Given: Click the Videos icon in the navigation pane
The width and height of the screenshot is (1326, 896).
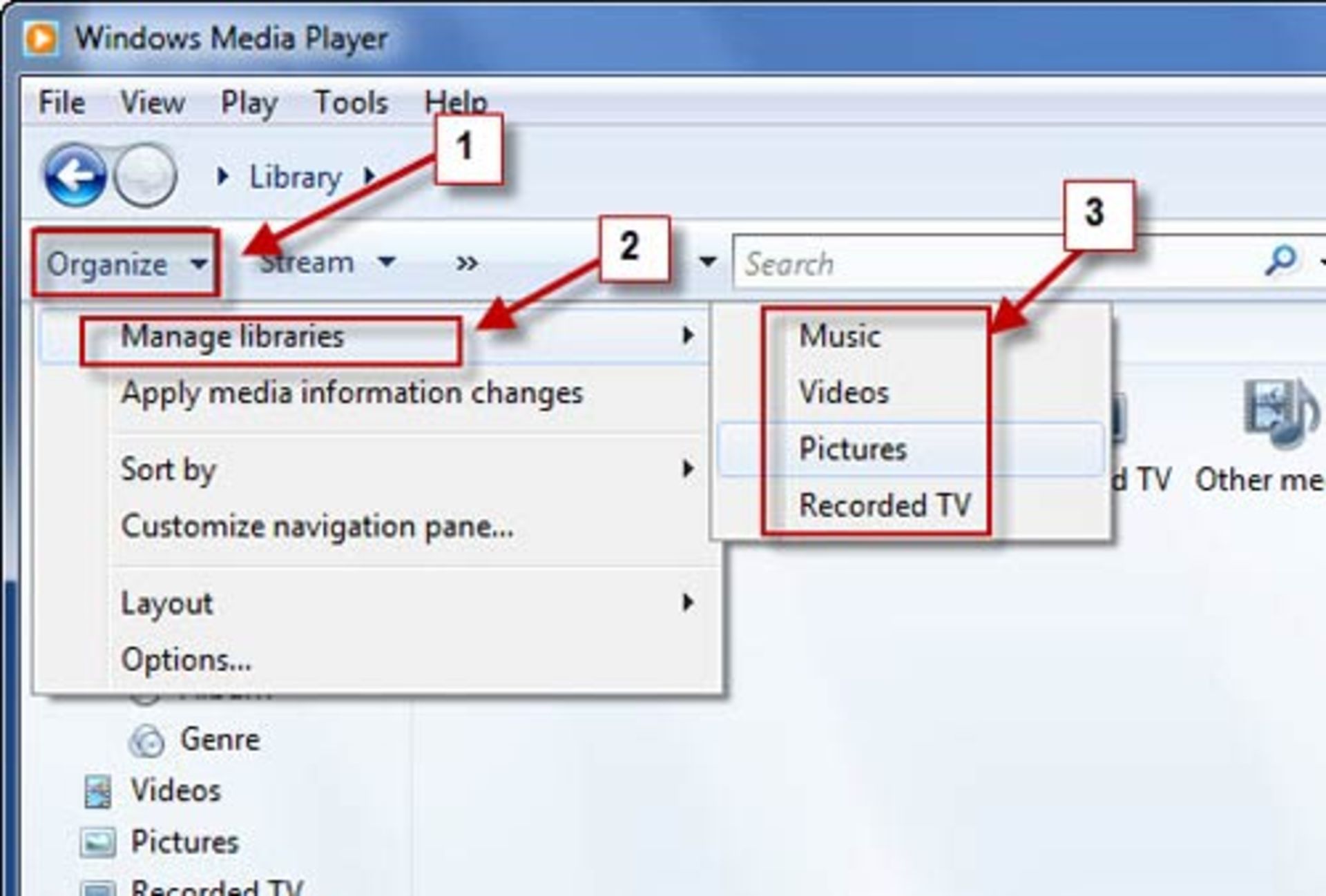Looking at the screenshot, I should 97,790.
